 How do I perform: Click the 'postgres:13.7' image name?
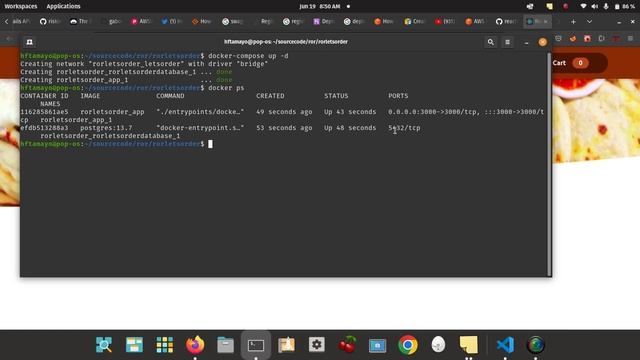coord(106,128)
